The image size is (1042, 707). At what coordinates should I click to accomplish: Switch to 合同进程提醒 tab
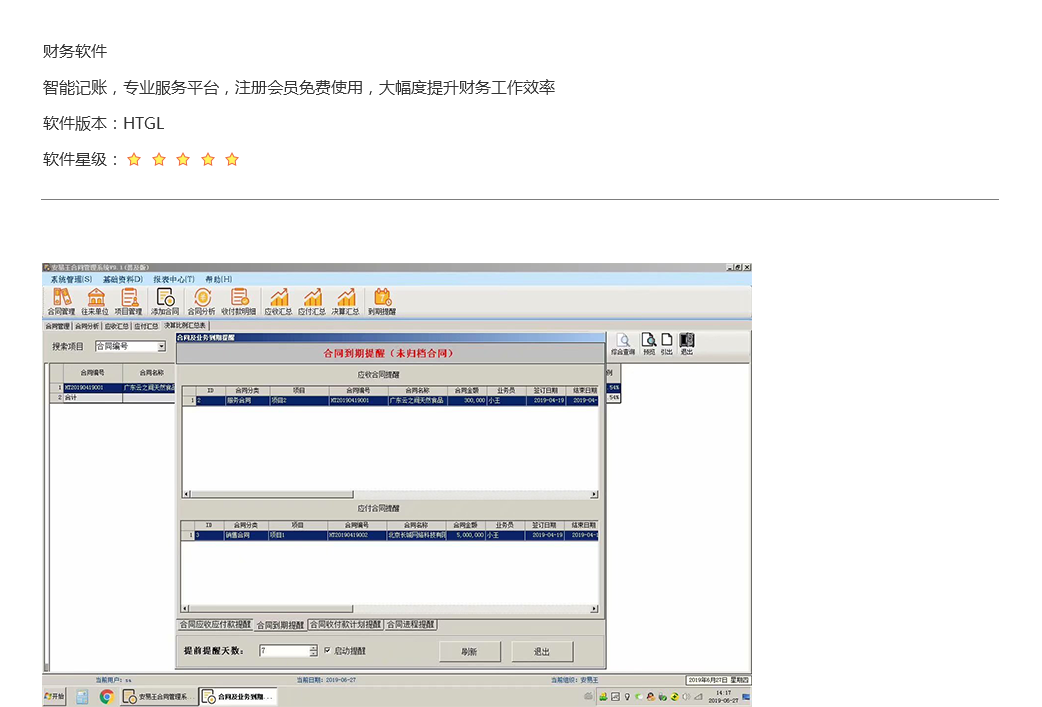(411, 625)
